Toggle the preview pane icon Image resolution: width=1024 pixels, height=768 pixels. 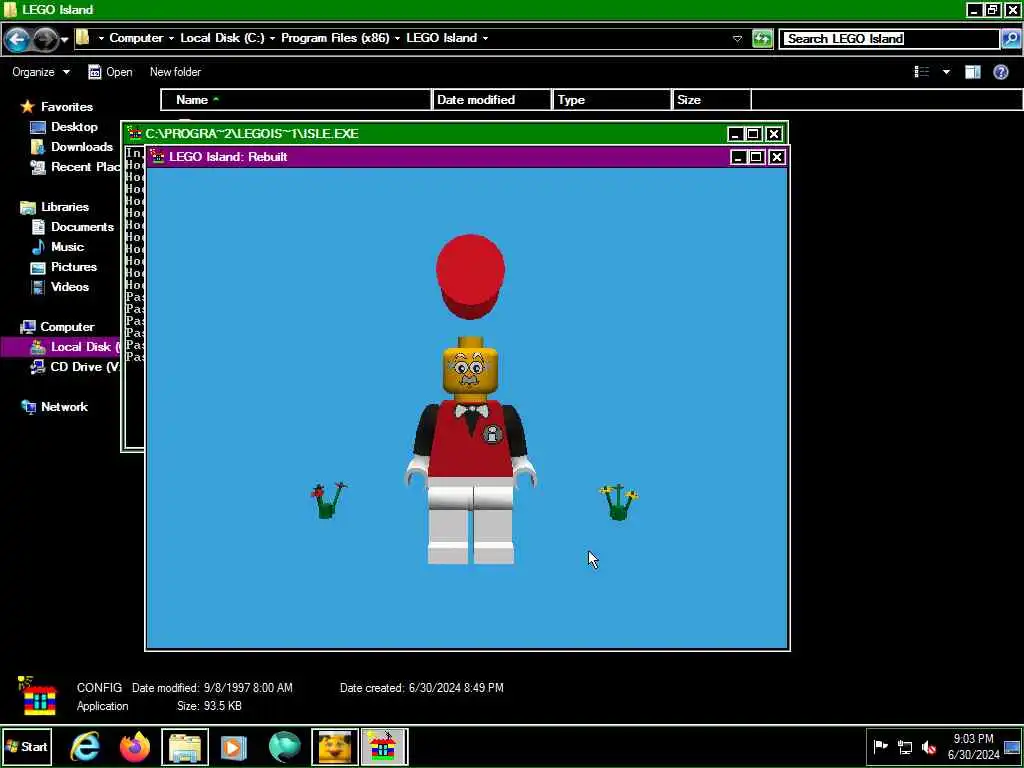click(x=972, y=72)
